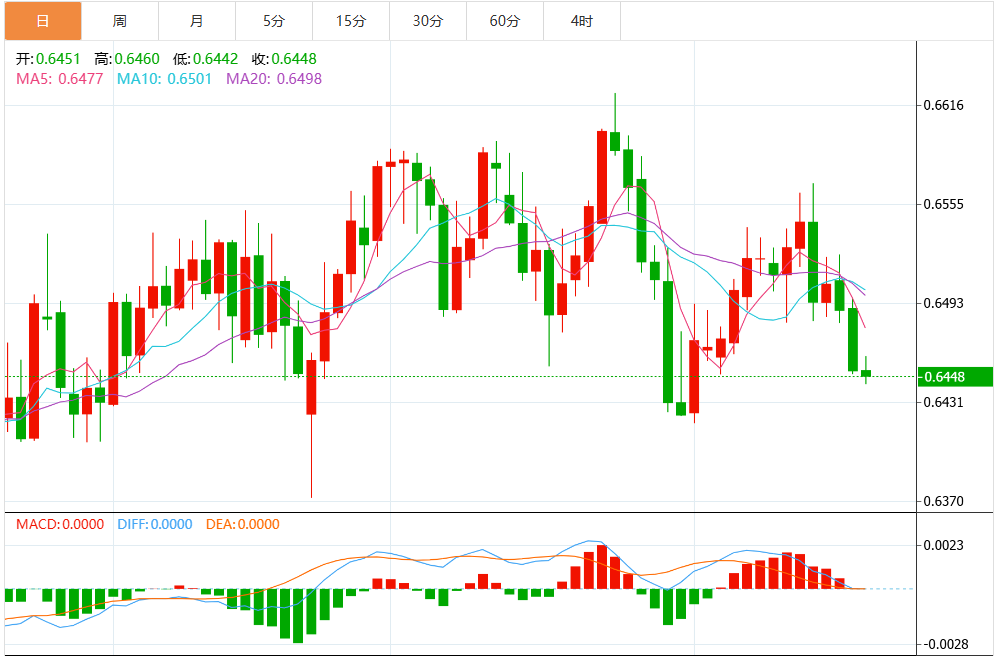The image size is (1002, 656).
Task: Click the MACD:0.0000 label
Action: [x=60, y=524]
